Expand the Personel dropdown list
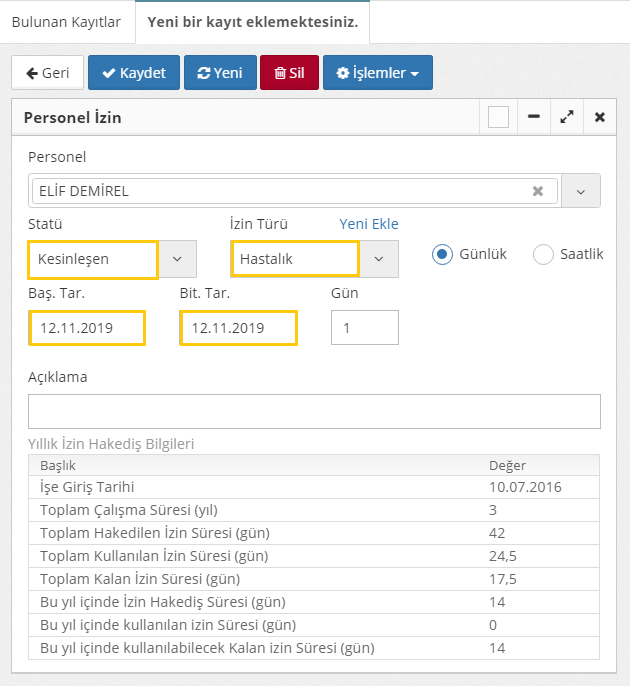The image size is (630, 686). pyautogui.click(x=581, y=191)
